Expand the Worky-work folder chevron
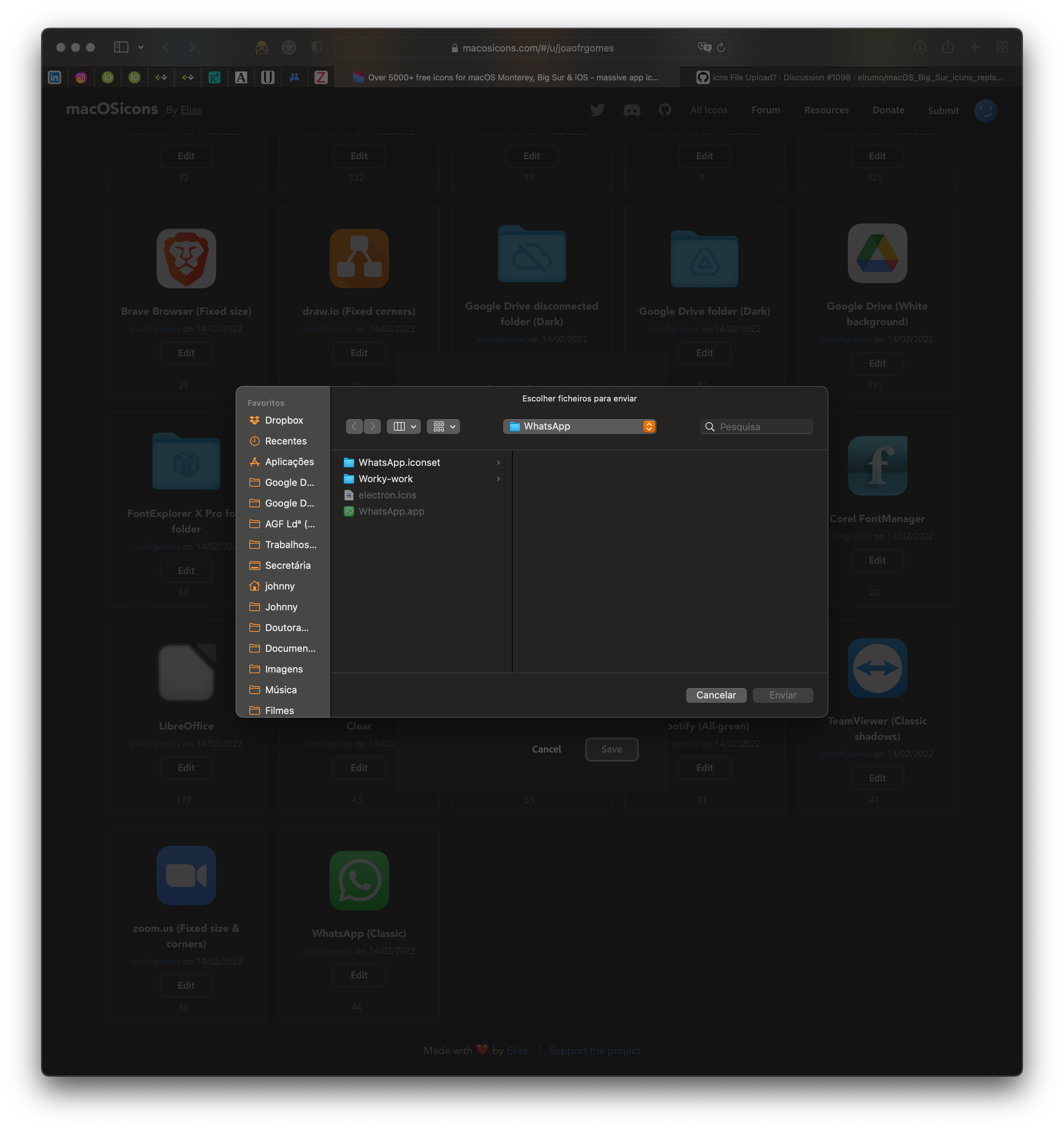The height and width of the screenshot is (1131, 1064). [499, 478]
